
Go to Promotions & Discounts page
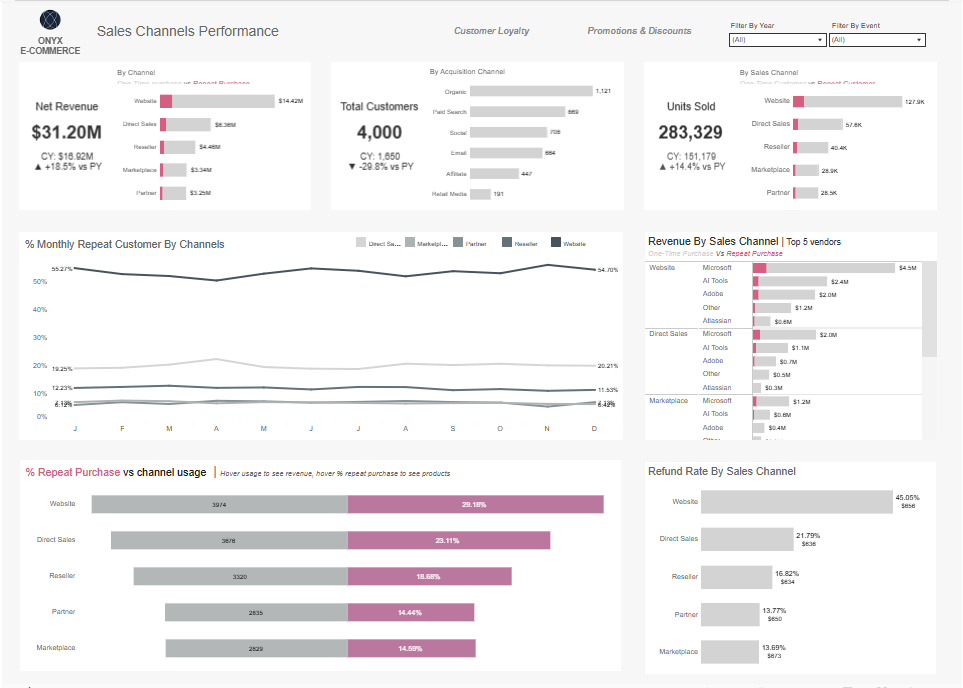(x=639, y=31)
